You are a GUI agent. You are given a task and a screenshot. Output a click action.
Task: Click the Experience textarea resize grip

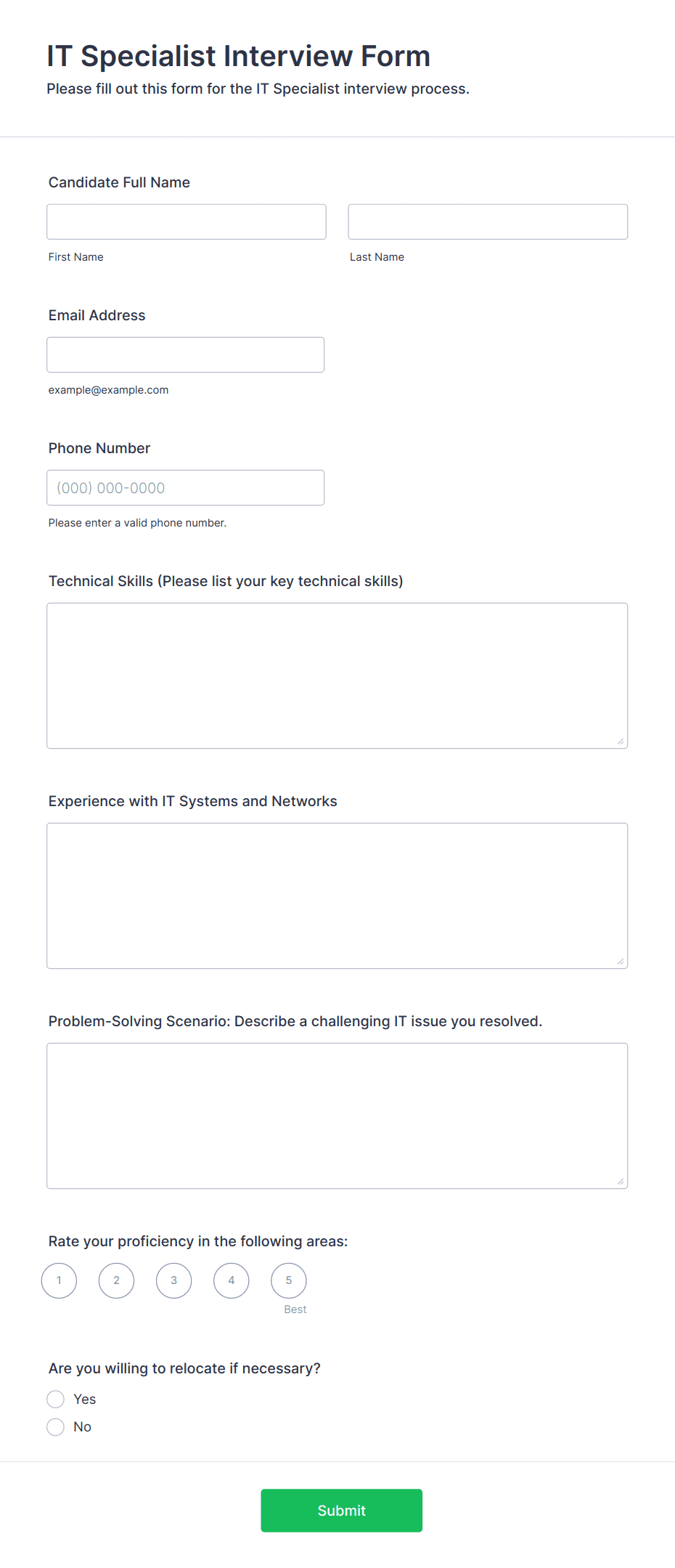tap(621, 962)
